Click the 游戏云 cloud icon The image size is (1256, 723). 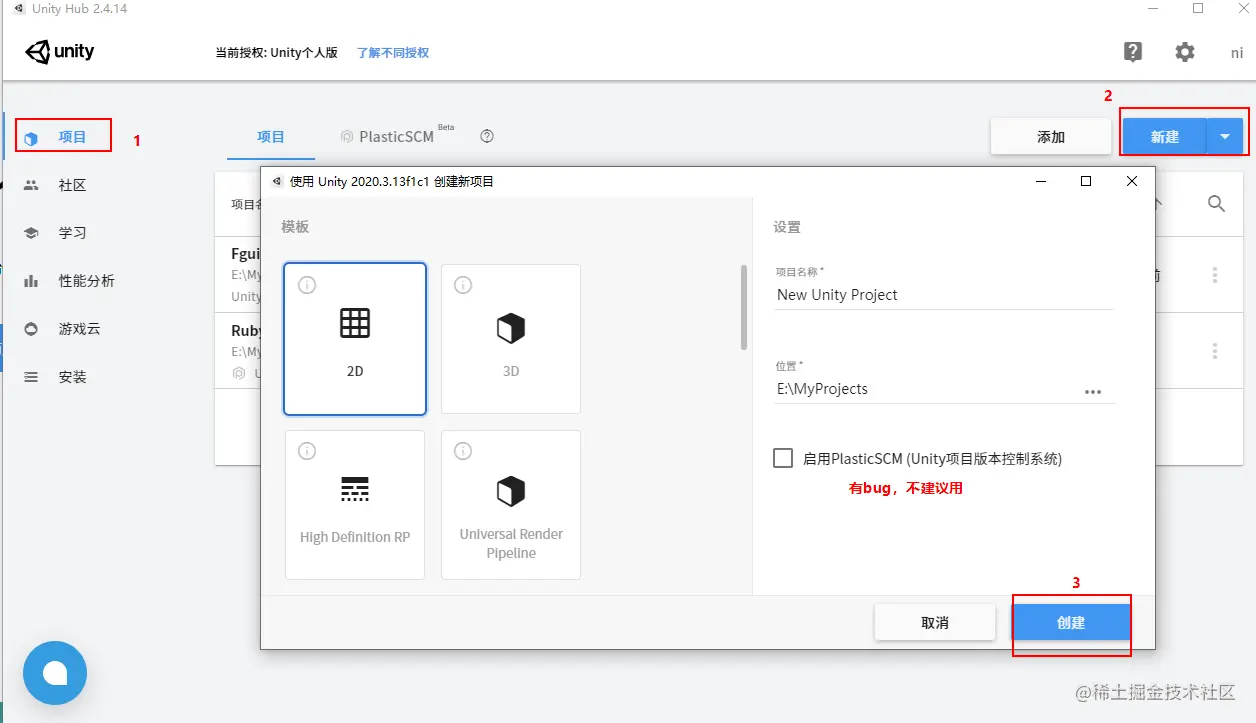click(x=31, y=329)
